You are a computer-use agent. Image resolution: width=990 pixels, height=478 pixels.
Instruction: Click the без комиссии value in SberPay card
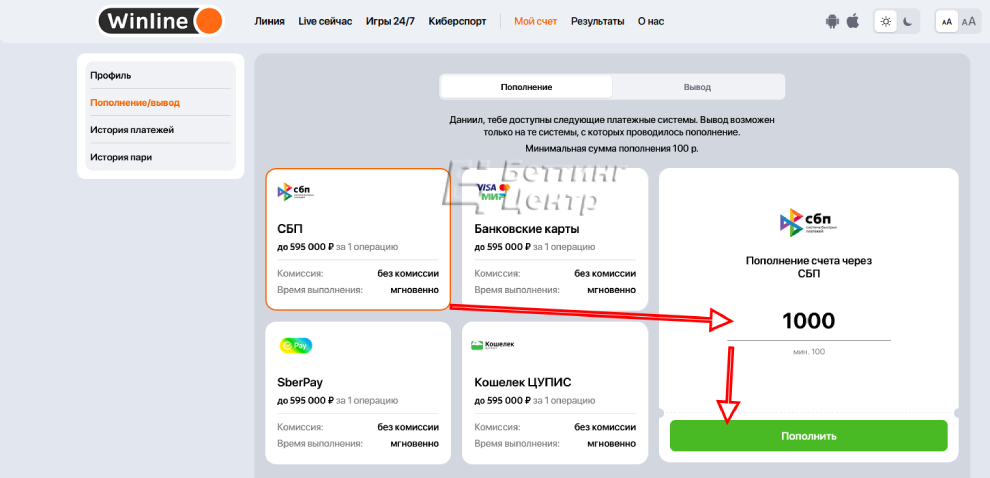click(x=408, y=427)
